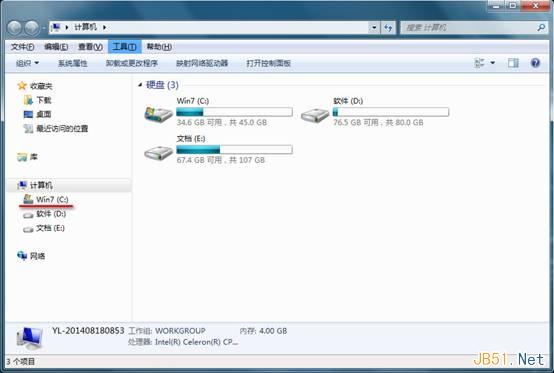The width and height of the screenshot is (554, 373).
Task: Open the address bar history dropdown
Action: (x=374, y=27)
